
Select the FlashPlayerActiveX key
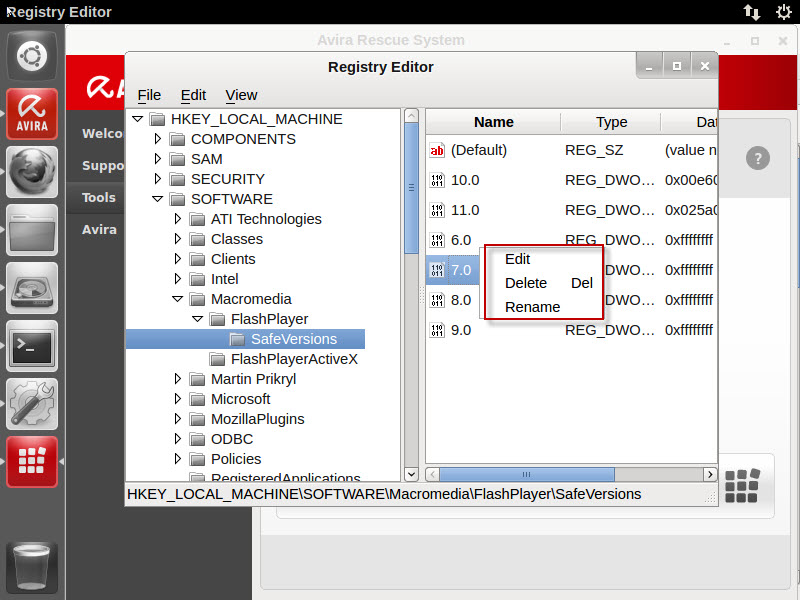[294, 359]
